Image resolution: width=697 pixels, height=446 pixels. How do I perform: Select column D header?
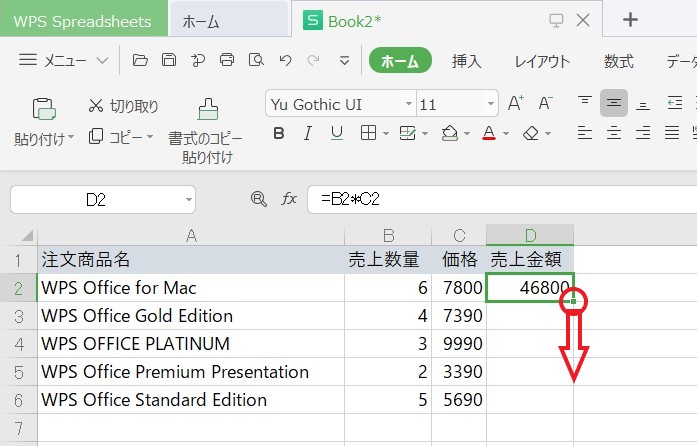tap(530, 235)
